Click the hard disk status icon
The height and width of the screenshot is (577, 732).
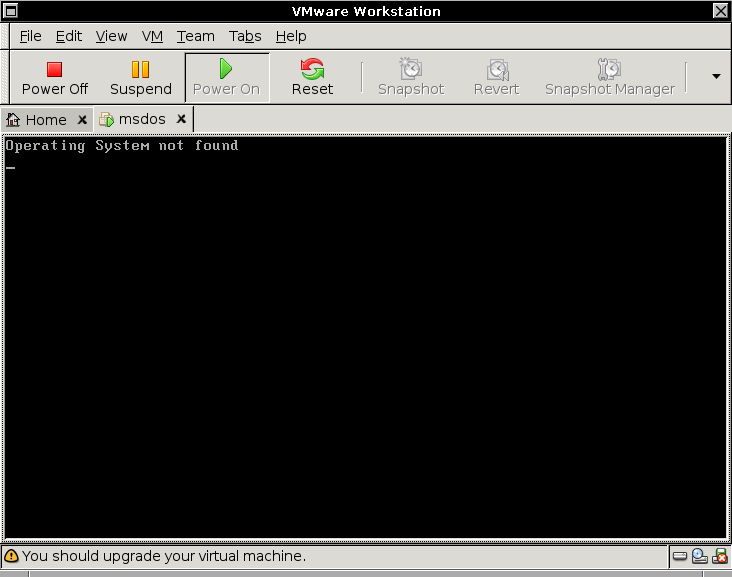coord(680,556)
